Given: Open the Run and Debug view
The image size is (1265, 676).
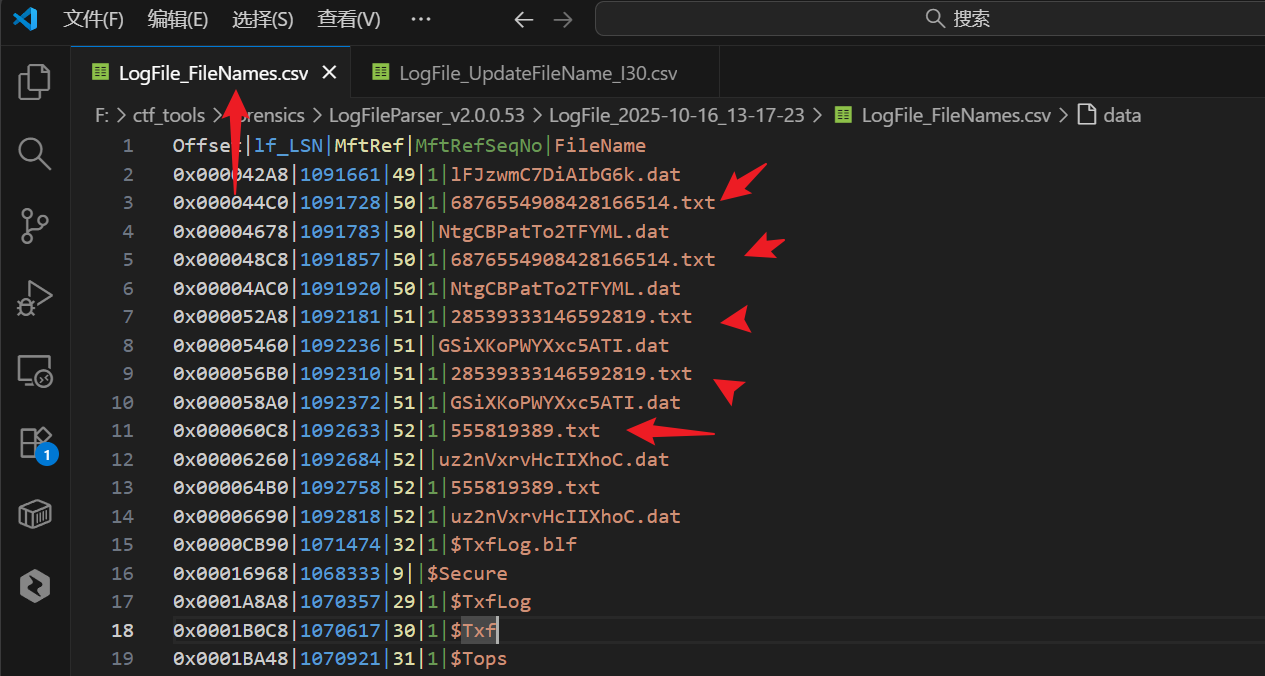Looking at the screenshot, I should pyautogui.click(x=35, y=298).
